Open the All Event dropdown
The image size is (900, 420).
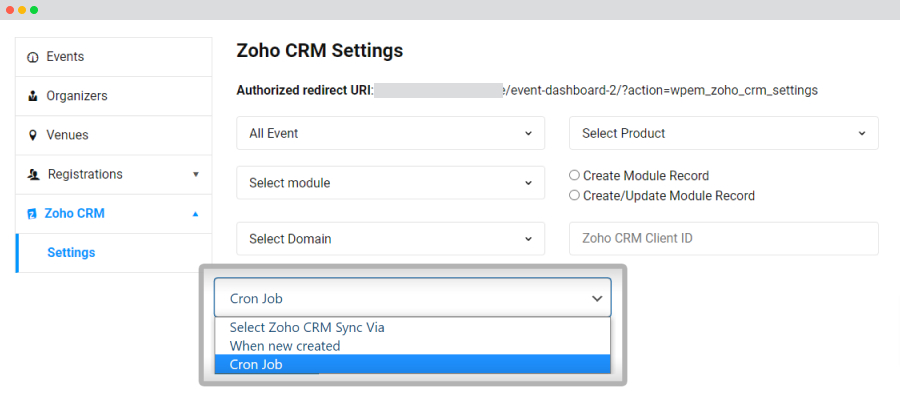(390, 133)
